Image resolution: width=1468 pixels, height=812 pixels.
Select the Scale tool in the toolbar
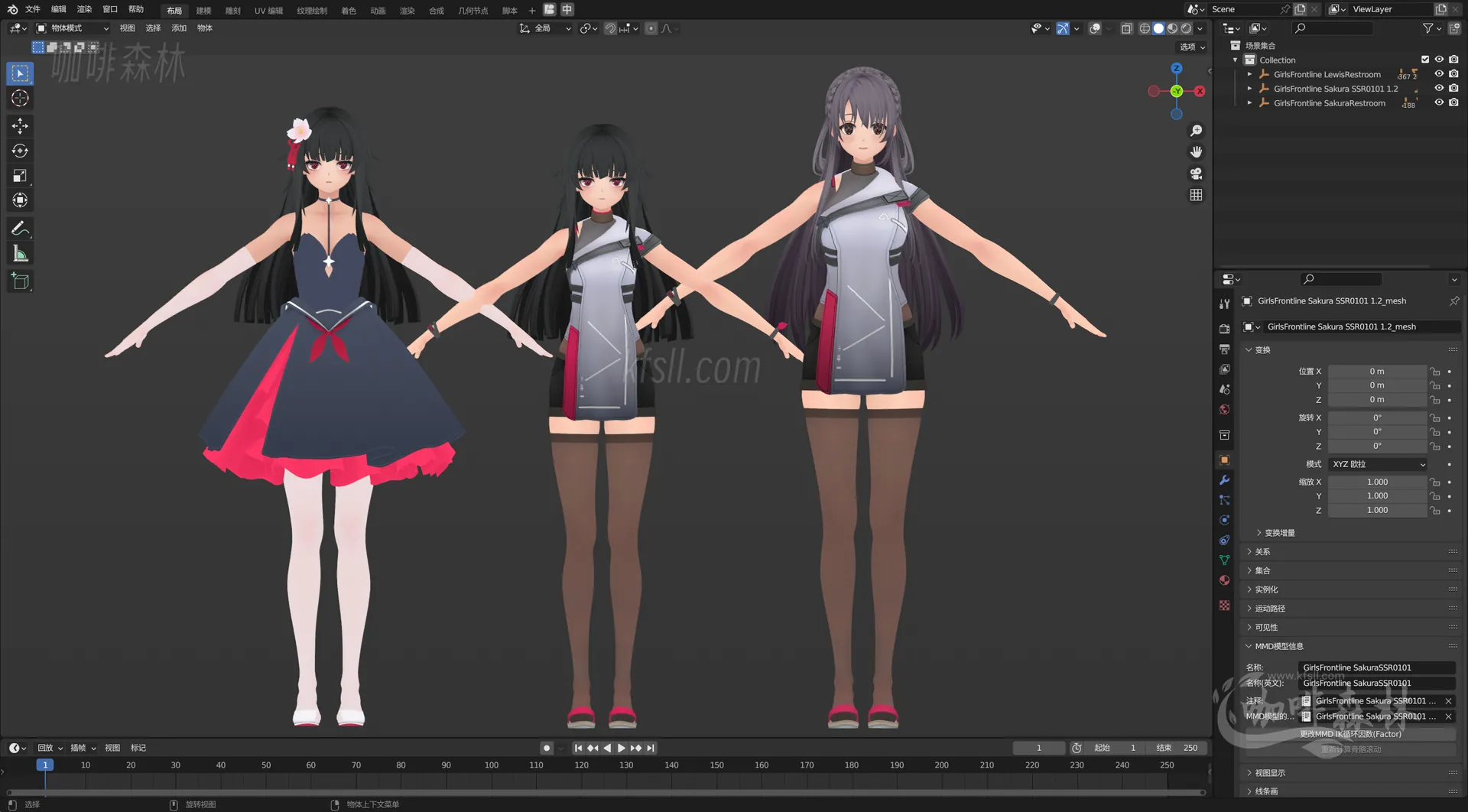tap(20, 175)
